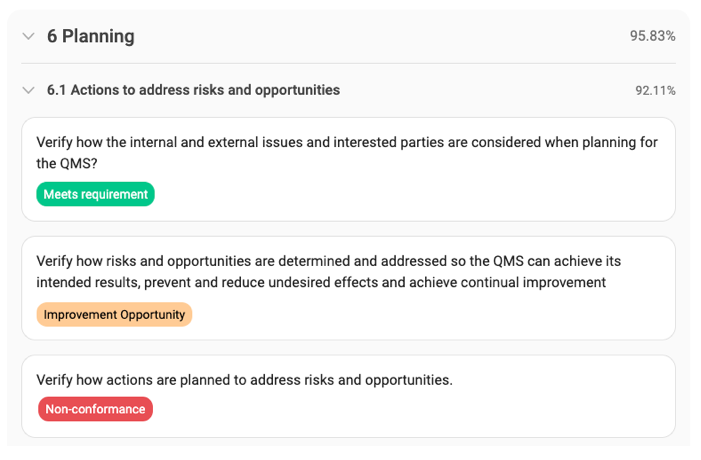
Task: Open the risks and opportunities determined question
Action: tap(328, 261)
